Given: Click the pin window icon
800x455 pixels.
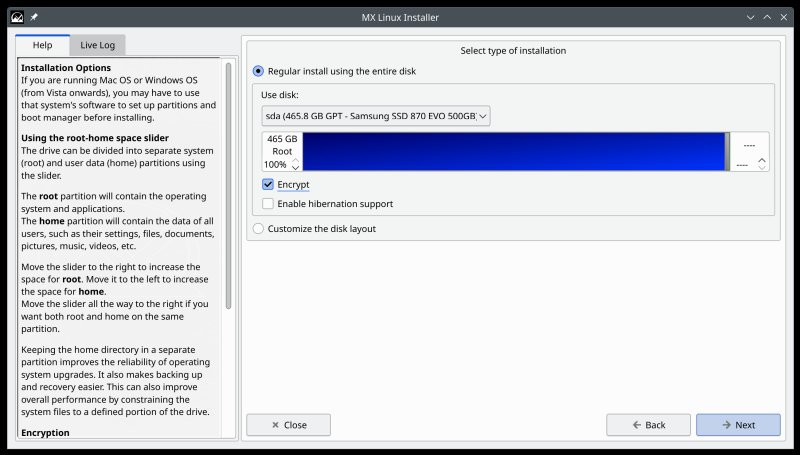Looking at the screenshot, I should (34, 17).
